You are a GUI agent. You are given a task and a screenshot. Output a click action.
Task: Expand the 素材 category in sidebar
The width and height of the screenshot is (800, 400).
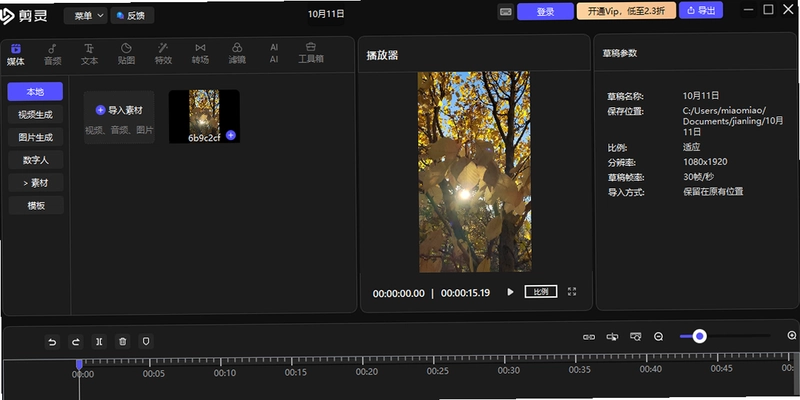[36, 183]
